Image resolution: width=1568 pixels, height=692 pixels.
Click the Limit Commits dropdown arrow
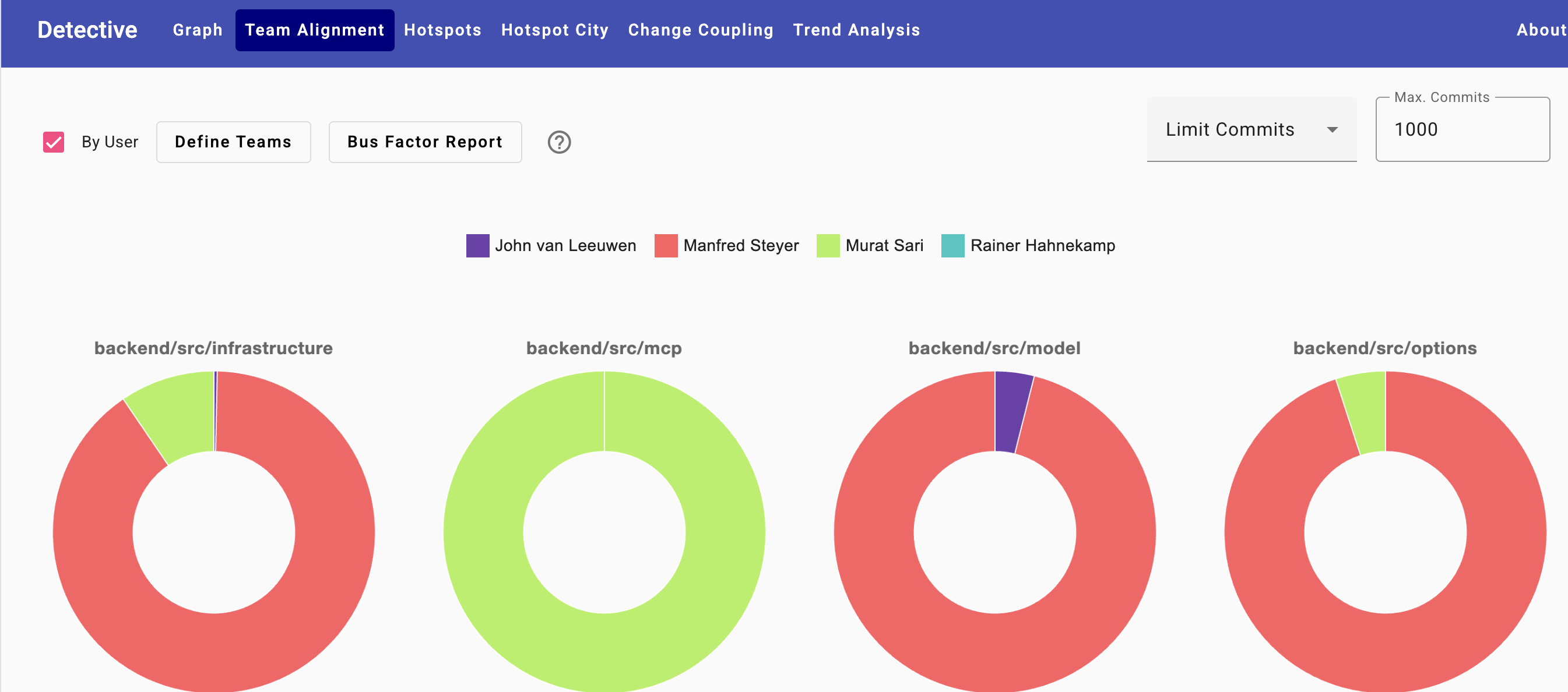click(1332, 129)
